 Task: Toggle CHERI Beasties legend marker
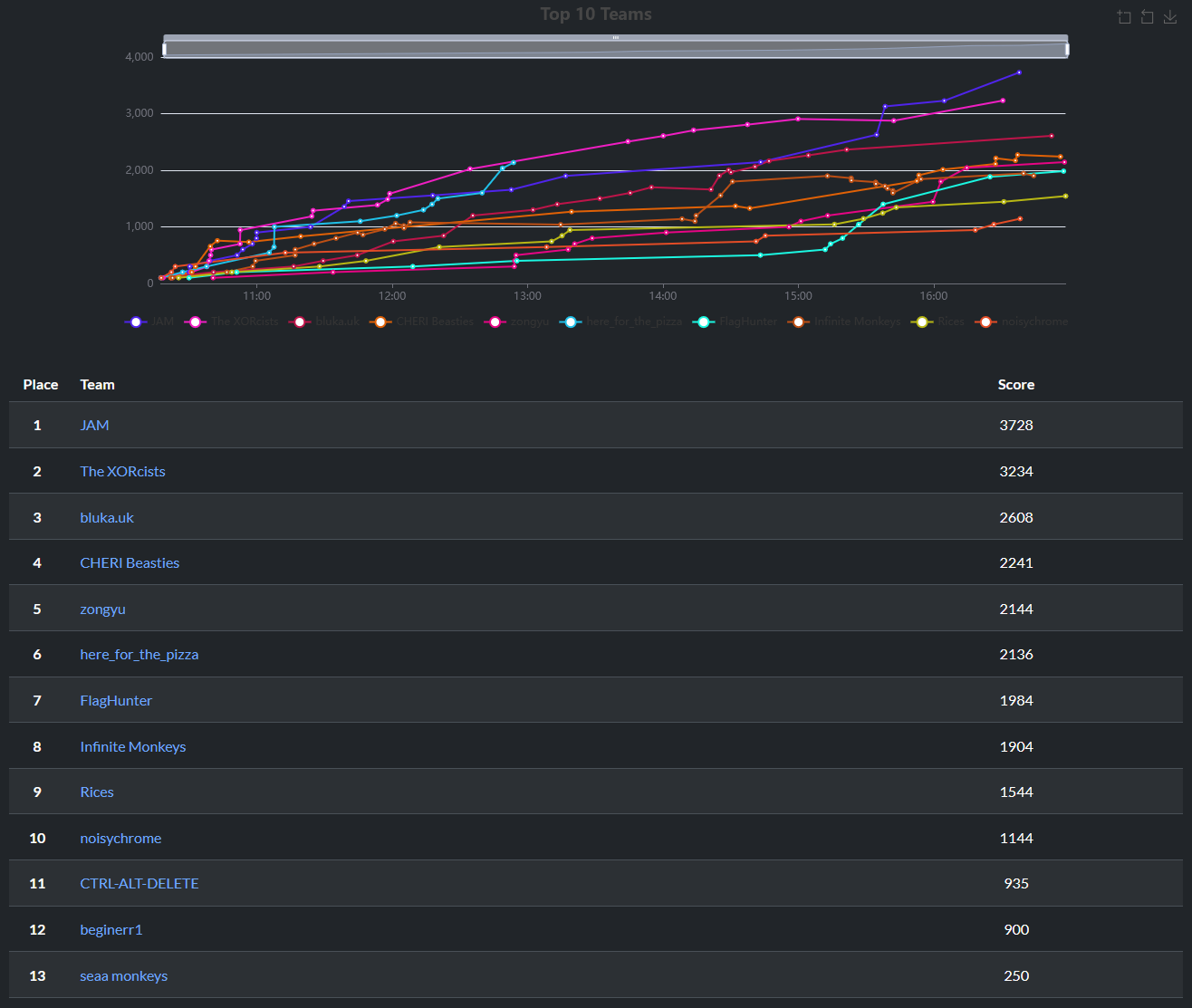(381, 322)
